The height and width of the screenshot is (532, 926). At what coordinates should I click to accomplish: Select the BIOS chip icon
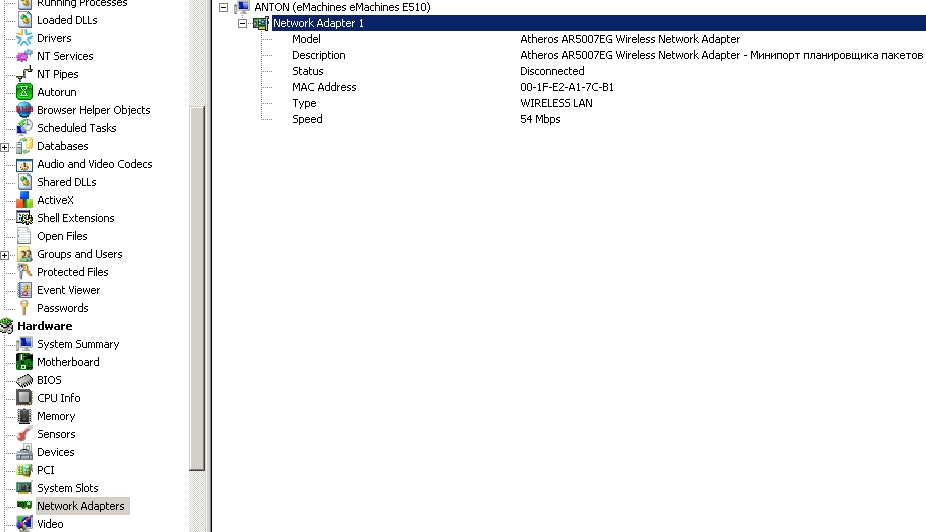click(x=25, y=380)
